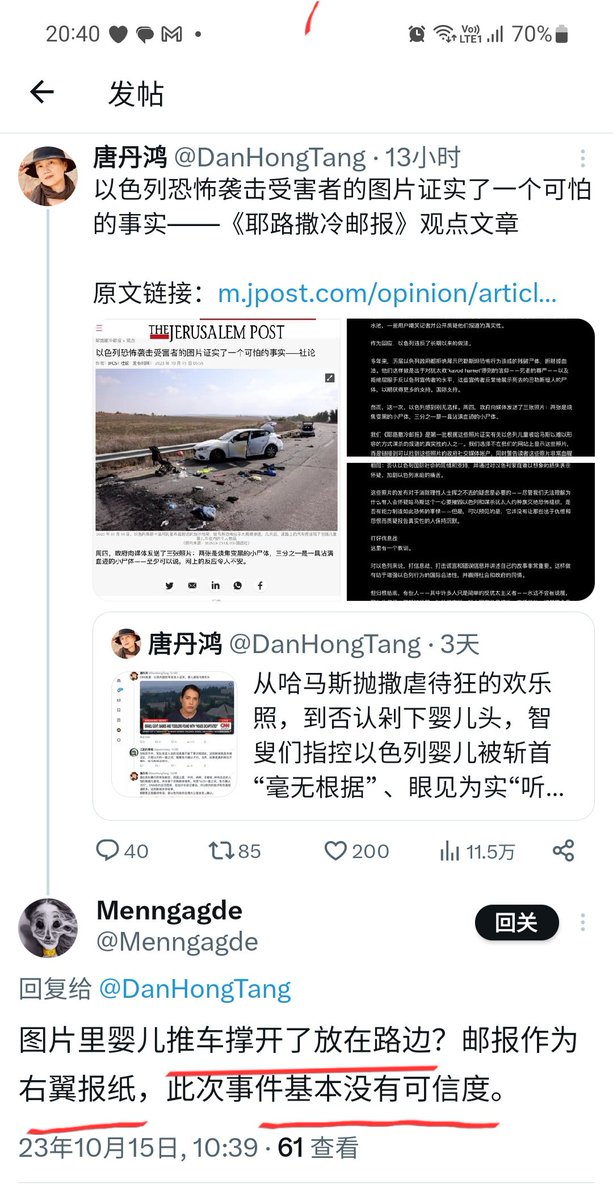
Task: Open the Jerusalem Post article screenshot image
Action: [x=216, y=460]
